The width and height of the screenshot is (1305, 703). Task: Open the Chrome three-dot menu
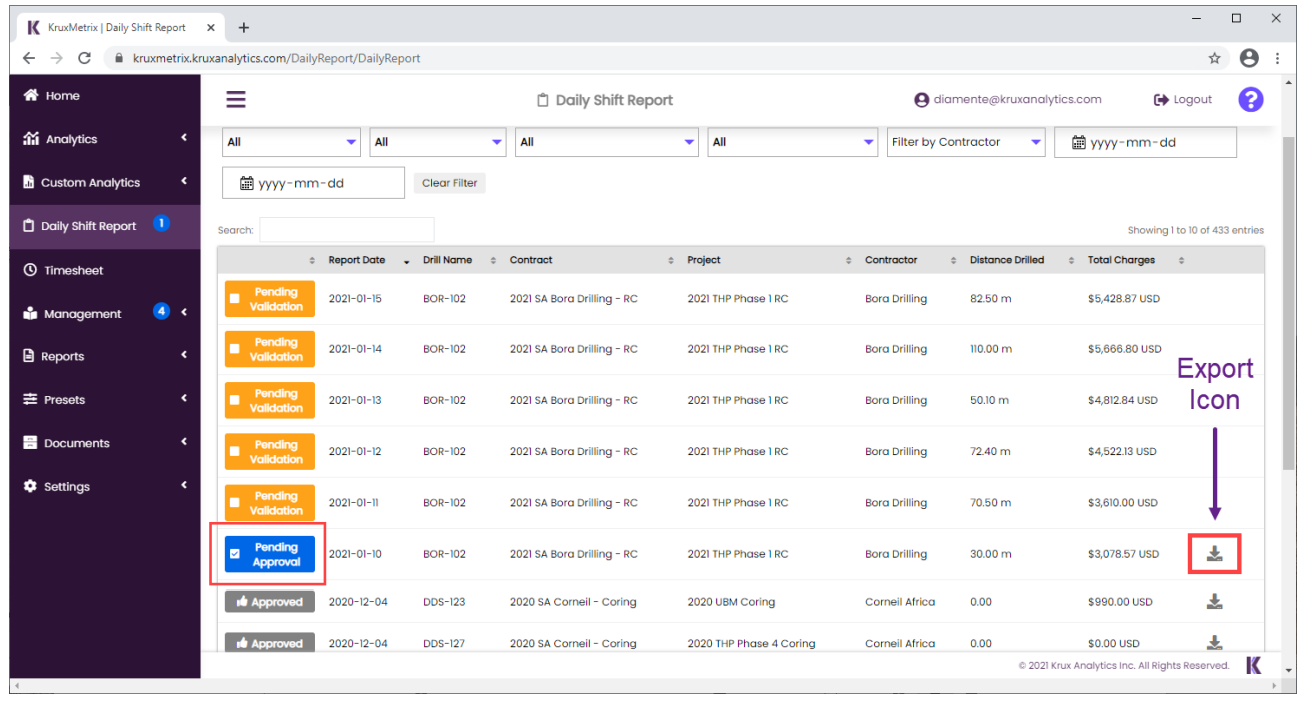[x=1278, y=58]
